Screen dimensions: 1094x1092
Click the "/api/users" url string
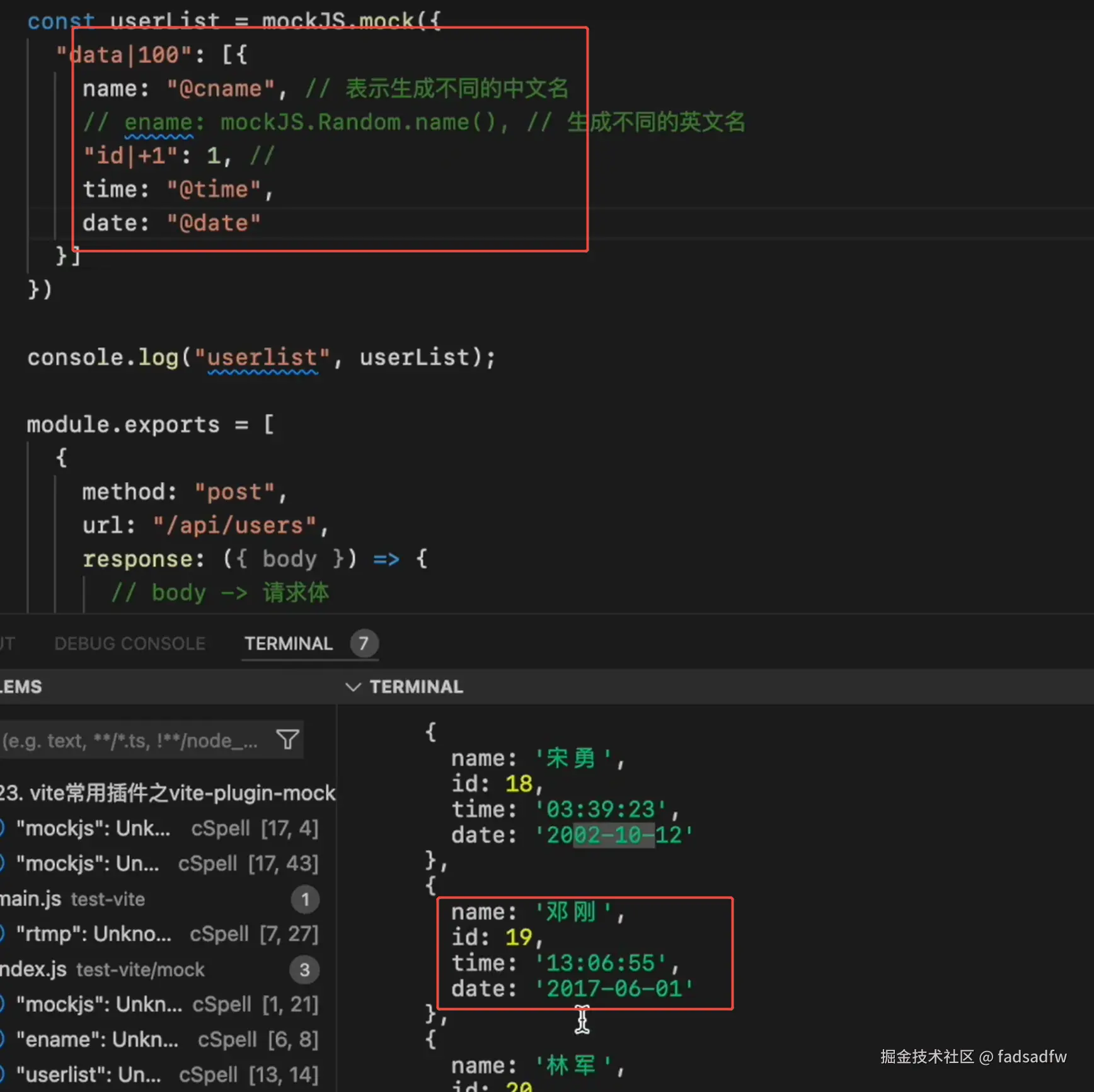click(234, 525)
